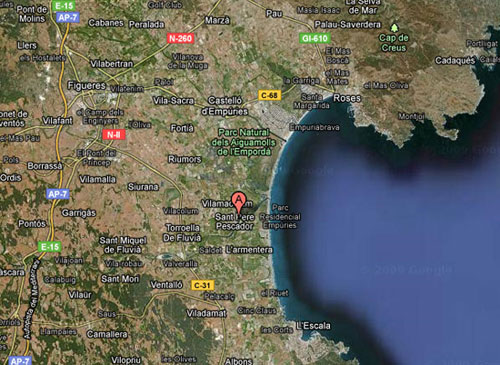This screenshot has width=500, height=365.
Task: Click the Empuriabrava label
Action: [x=314, y=127]
